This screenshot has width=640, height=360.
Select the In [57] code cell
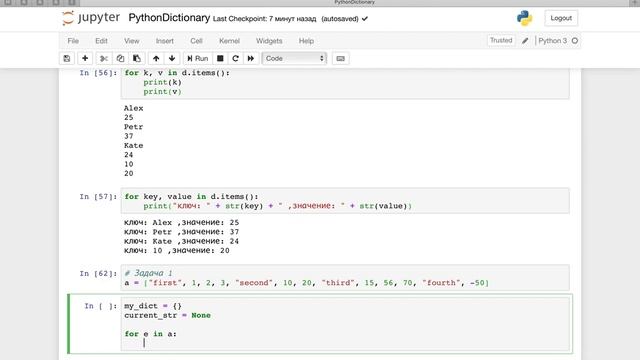tap(345, 201)
